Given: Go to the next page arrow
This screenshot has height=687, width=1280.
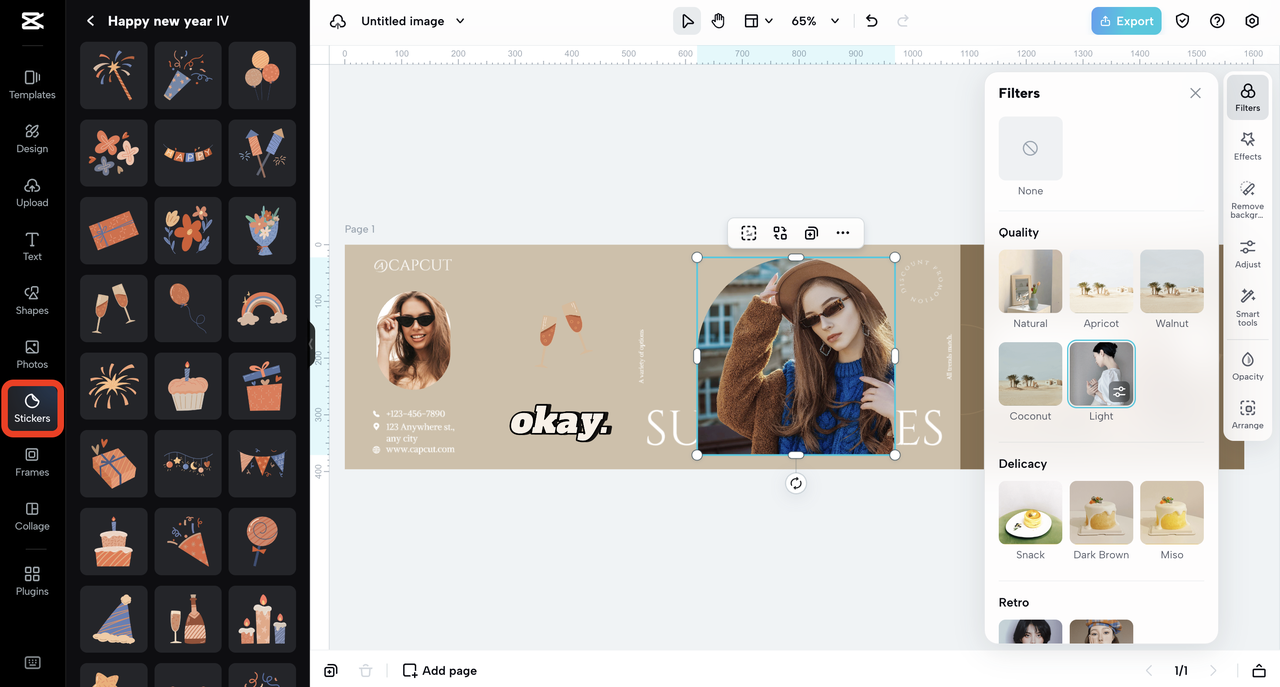Looking at the screenshot, I should [x=1213, y=670].
